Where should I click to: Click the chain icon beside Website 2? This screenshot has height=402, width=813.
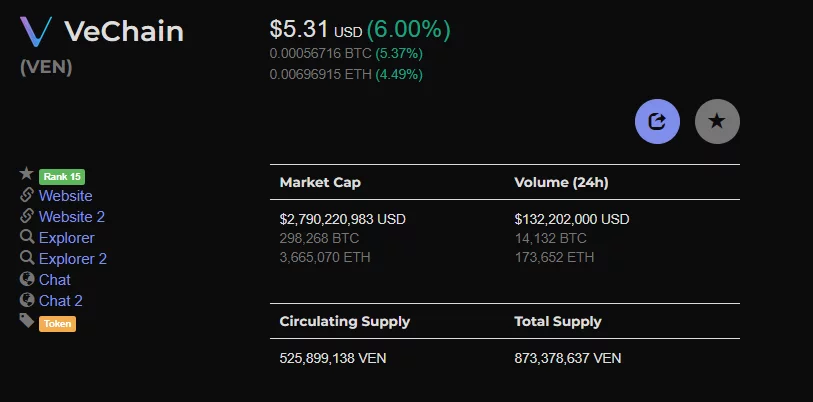pyautogui.click(x=26, y=216)
